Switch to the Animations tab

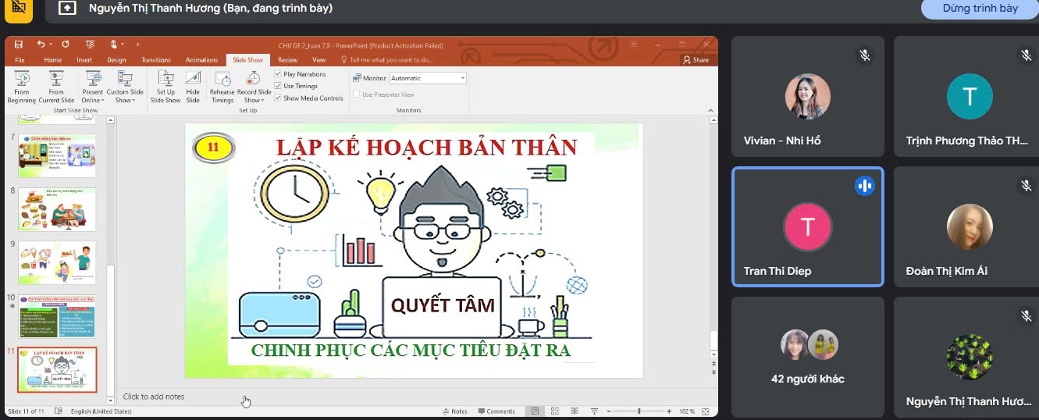[201, 60]
